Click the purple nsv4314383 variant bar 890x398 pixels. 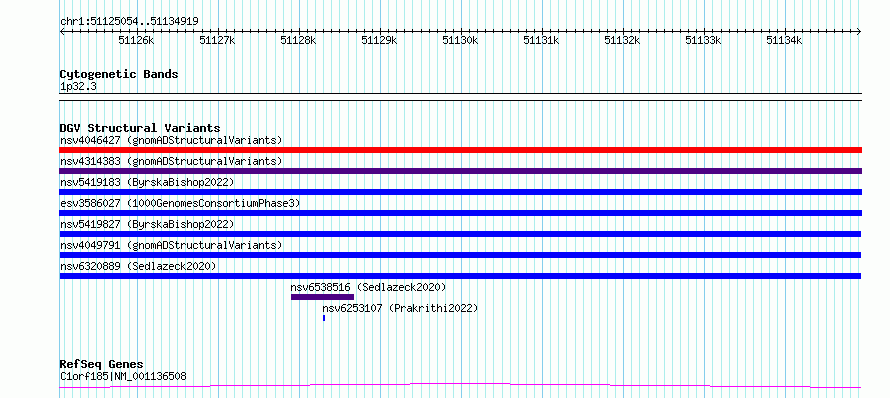tap(460, 171)
